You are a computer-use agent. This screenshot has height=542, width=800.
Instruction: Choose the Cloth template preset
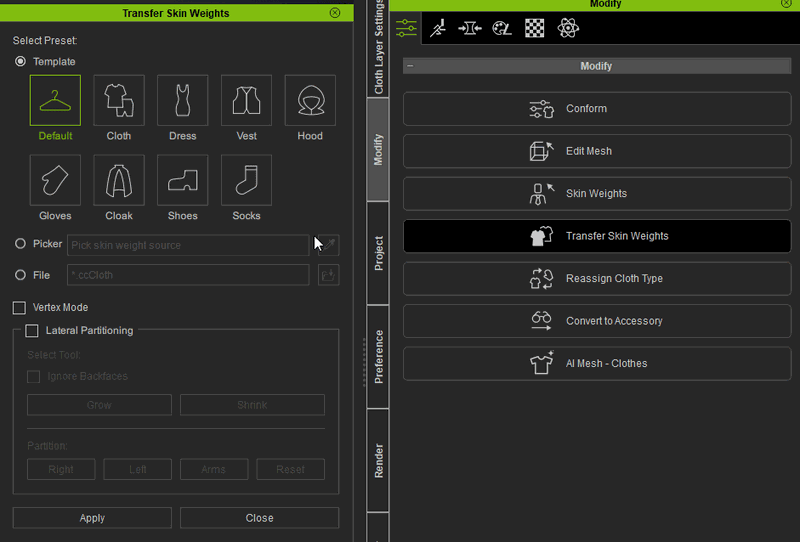point(119,100)
